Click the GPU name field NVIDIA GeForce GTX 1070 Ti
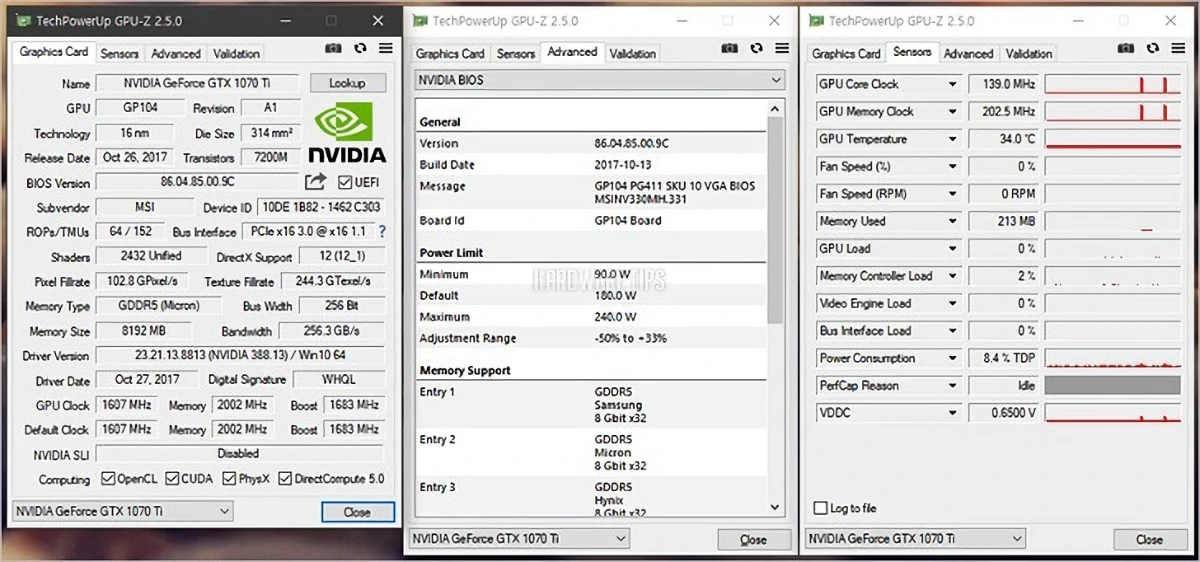 [x=199, y=83]
